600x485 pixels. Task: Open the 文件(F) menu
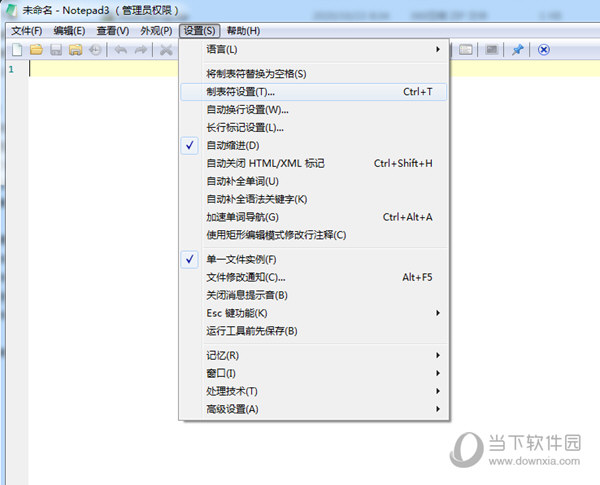pyautogui.click(x=26, y=31)
